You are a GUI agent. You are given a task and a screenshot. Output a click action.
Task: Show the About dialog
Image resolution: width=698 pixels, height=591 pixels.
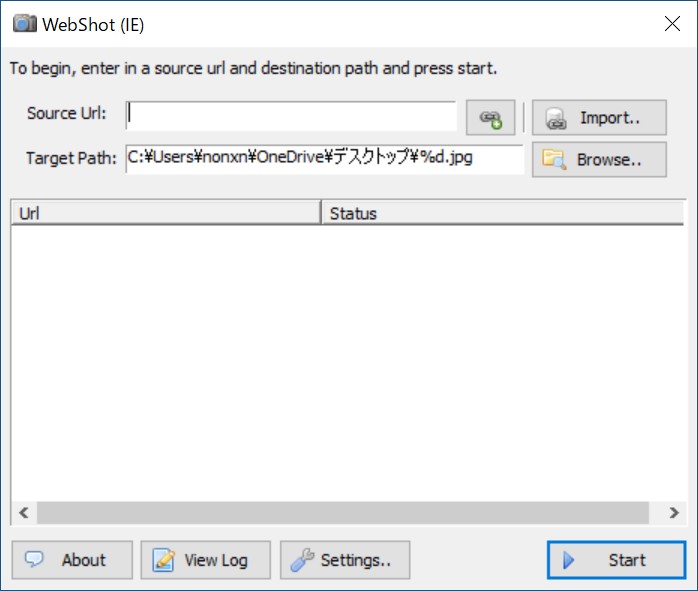[72, 560]
